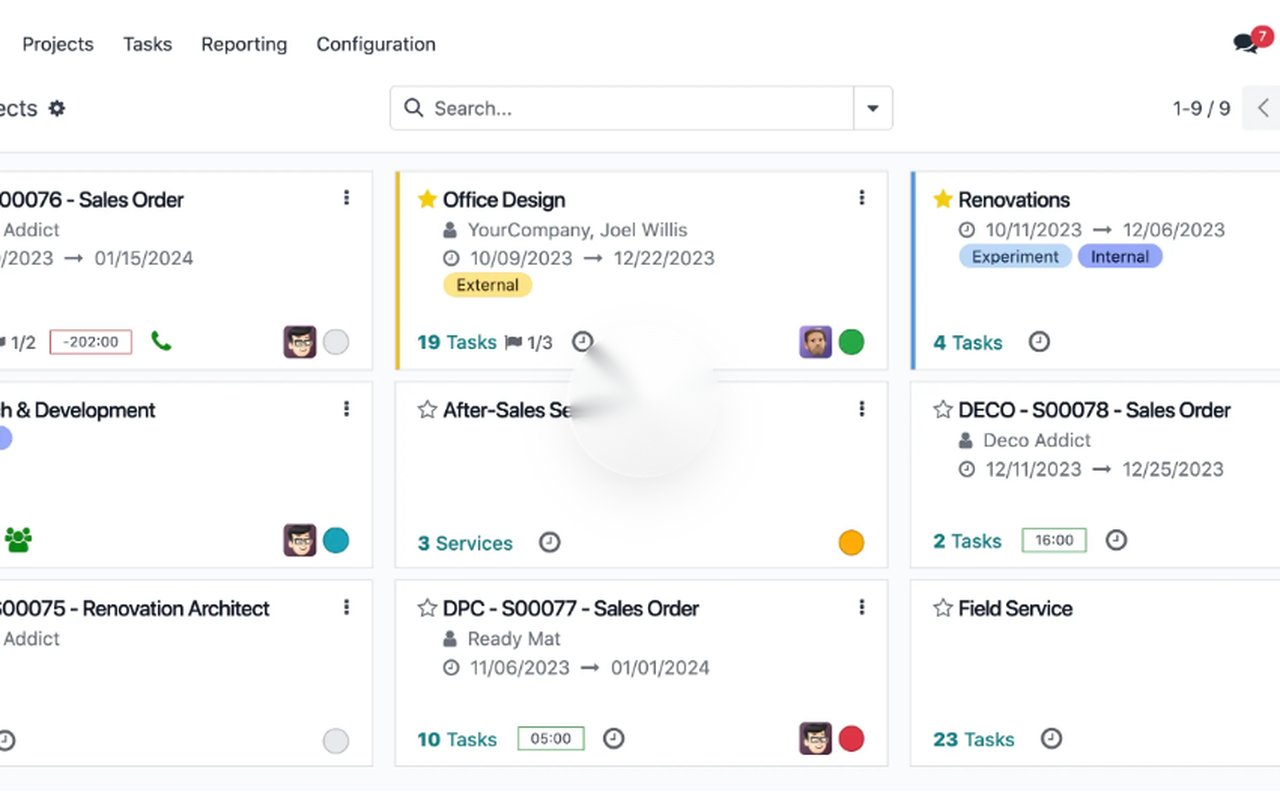
Task: Click the green phone activity icon on S00076 card
Action: coord(161,341)
